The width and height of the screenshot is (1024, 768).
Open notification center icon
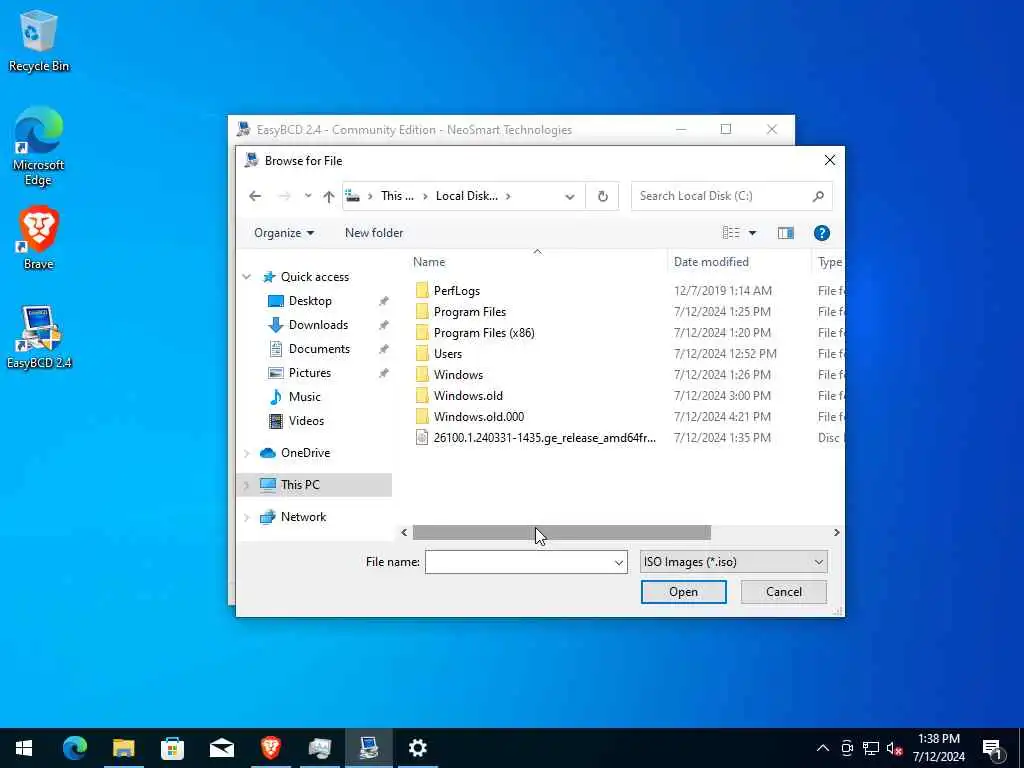[x=993, y=748]
